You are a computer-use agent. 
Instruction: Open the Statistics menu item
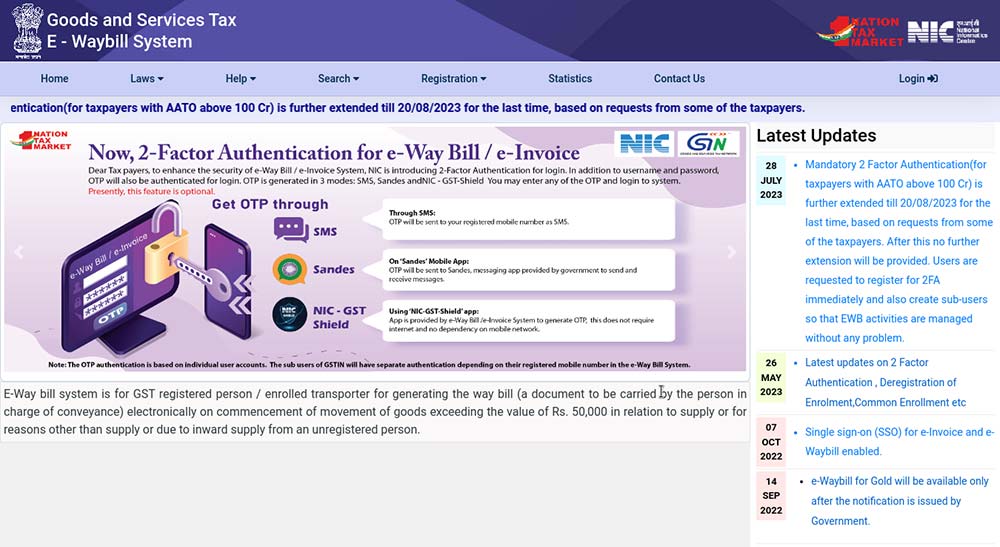tap(570, 79)
